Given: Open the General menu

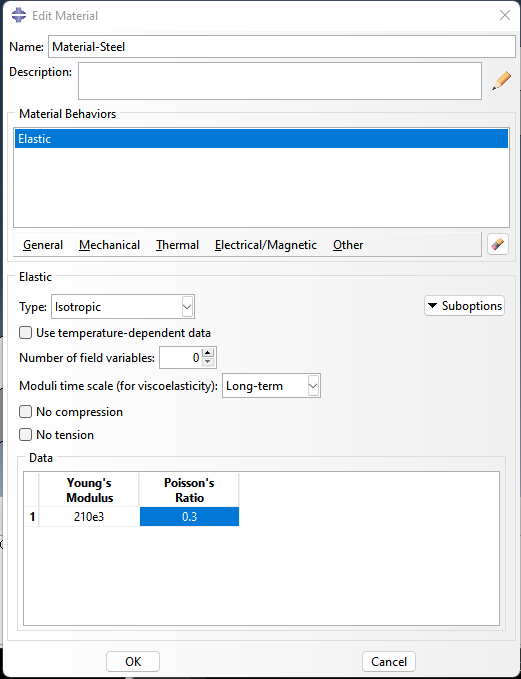Looking at the screenshot, I should 42,245.
